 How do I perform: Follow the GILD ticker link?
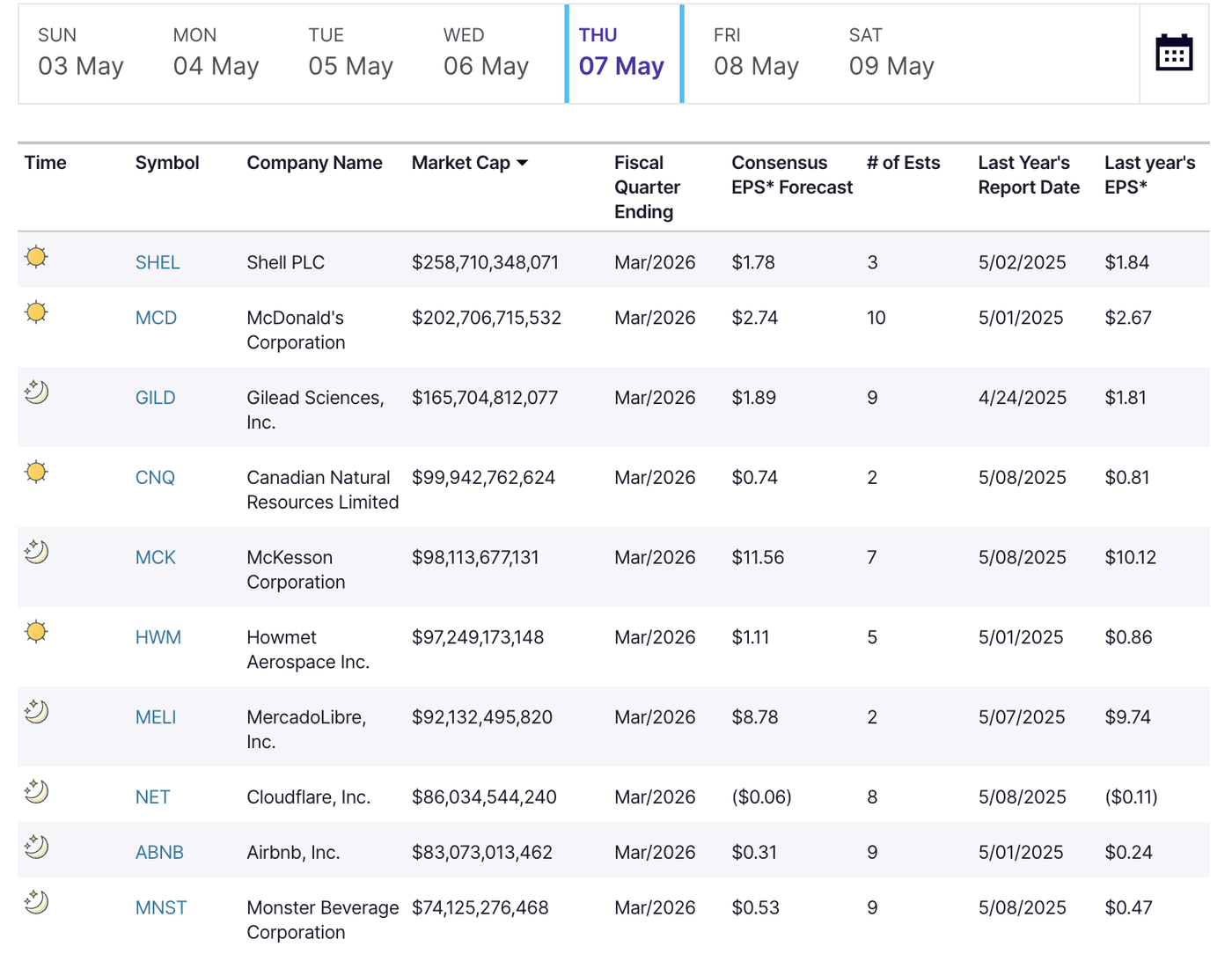(x=155, y=398)
